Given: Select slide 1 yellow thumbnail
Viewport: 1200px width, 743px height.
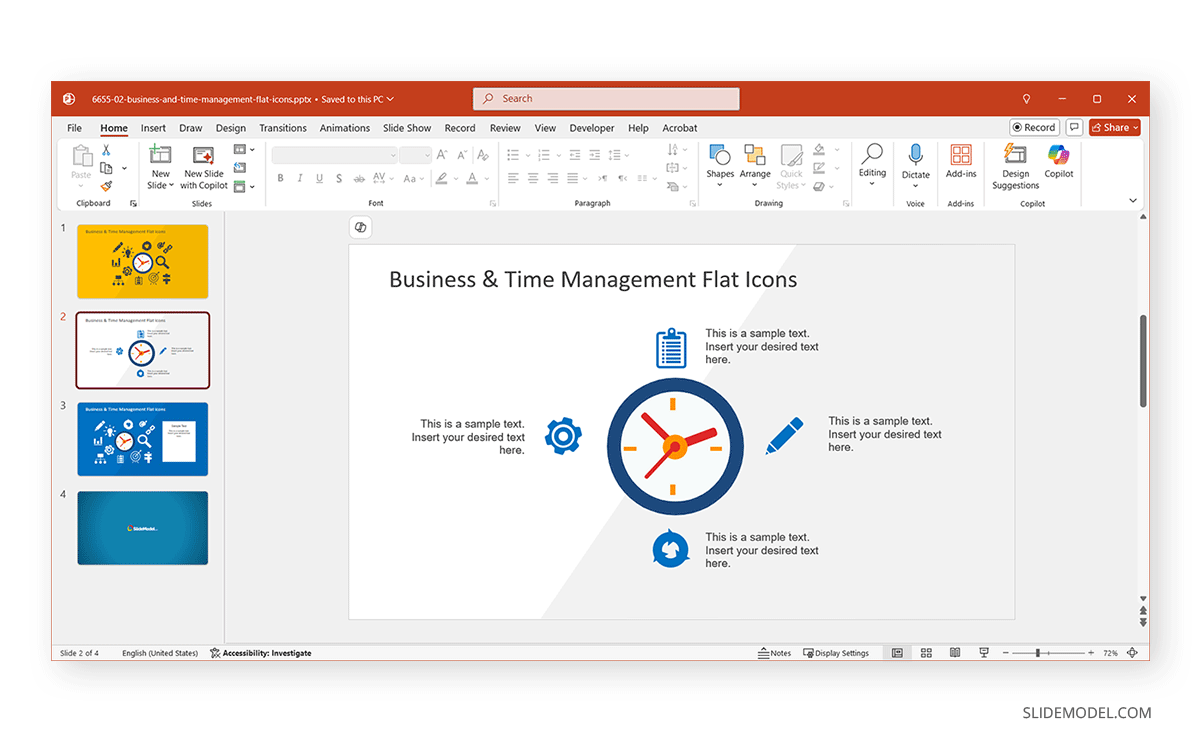Looking at the screenshot, I should pyautogui.click(x=143, y=261).
